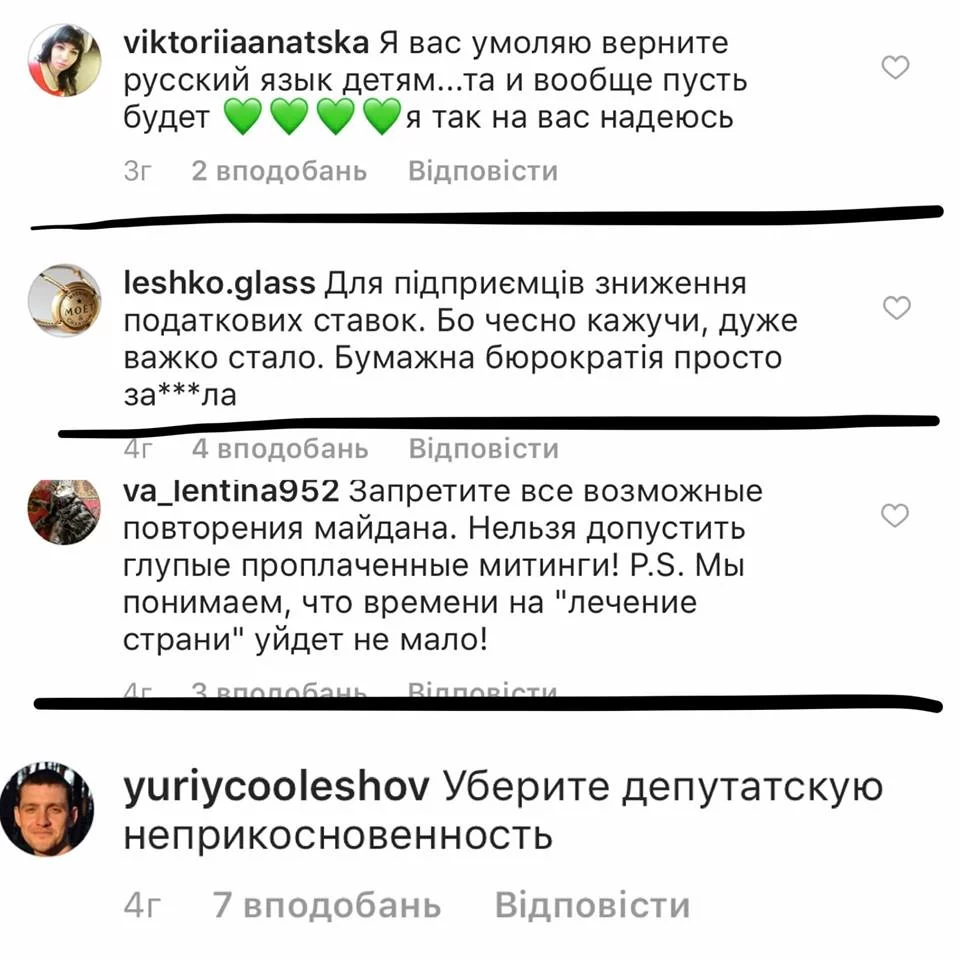
Task: Open viktoriiaanatska's profile picture
Action: click(65, 60)
